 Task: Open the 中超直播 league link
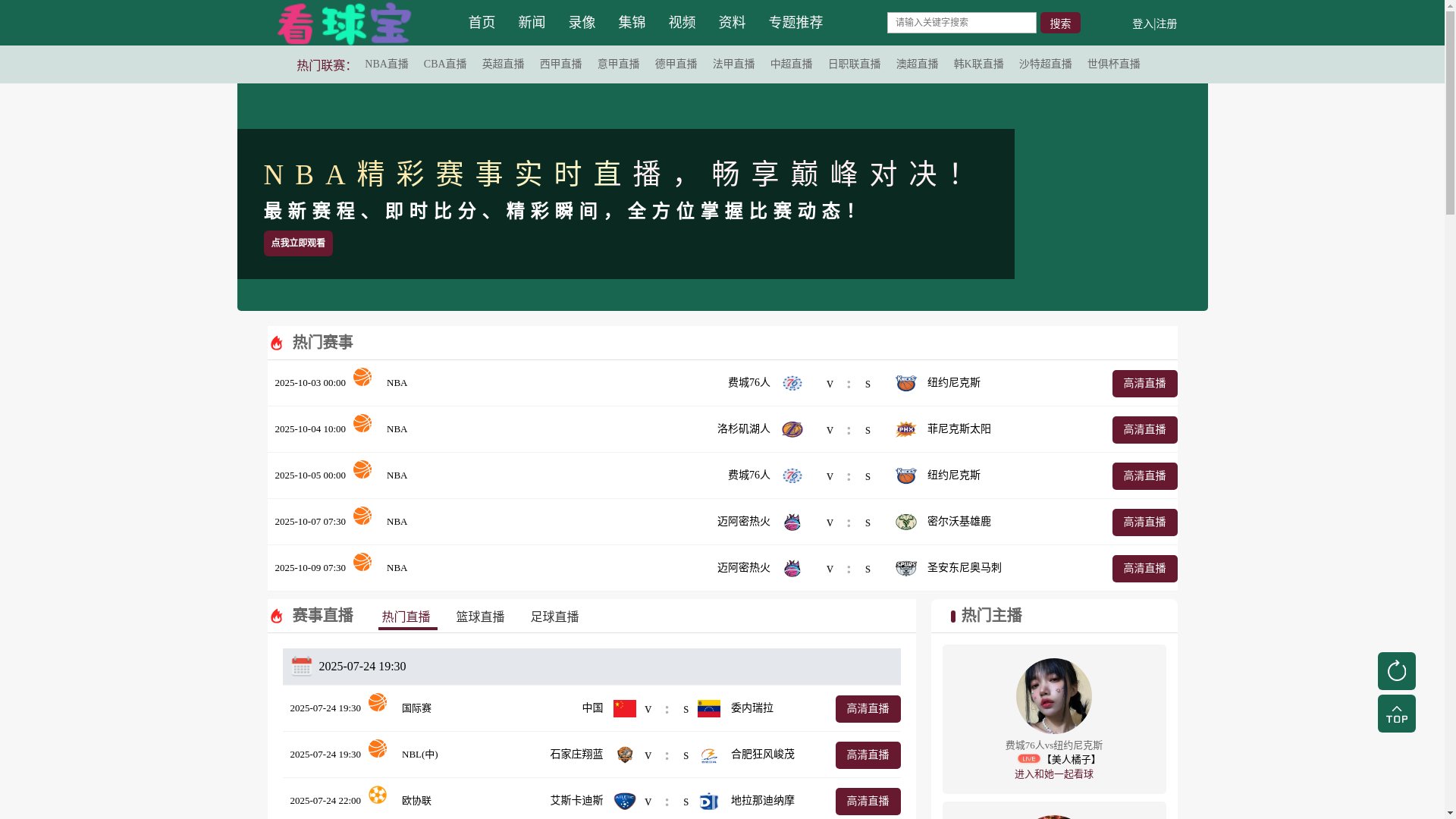(791, 64)
